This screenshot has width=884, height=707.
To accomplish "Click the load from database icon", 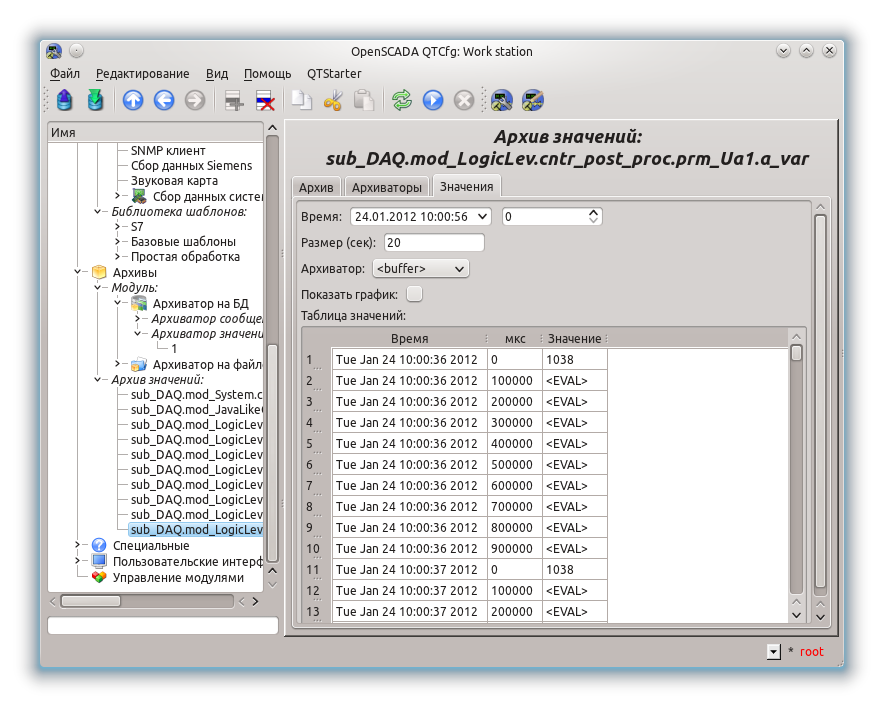I will click(65, 100).
